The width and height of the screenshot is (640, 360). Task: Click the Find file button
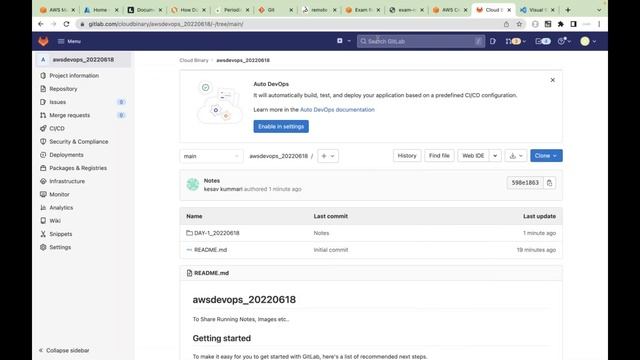tap(439, 156)
